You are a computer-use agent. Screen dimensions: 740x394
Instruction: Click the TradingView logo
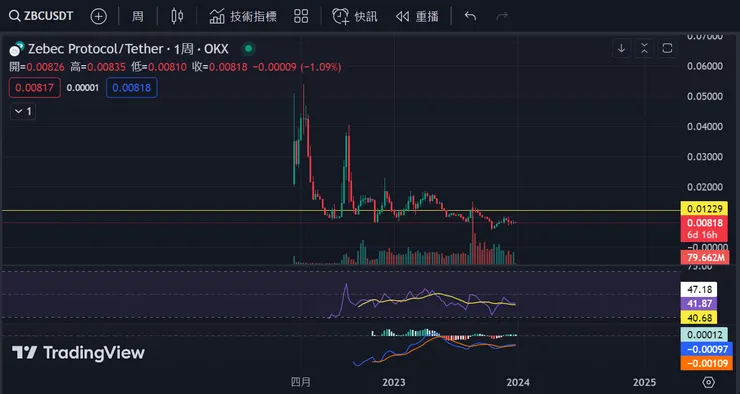coord(78,352)
